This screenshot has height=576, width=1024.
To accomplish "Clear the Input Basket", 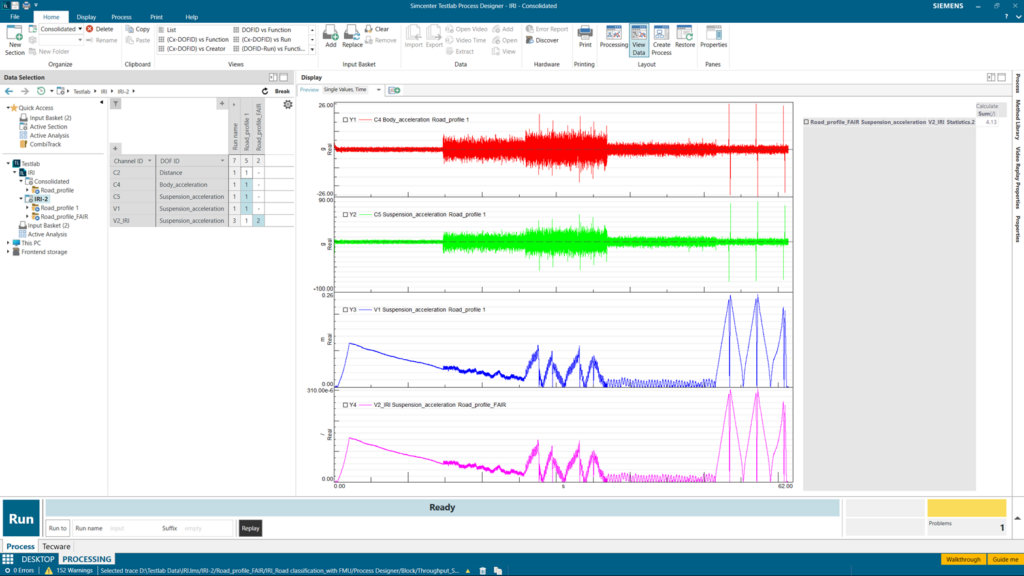I will (377, 29).
